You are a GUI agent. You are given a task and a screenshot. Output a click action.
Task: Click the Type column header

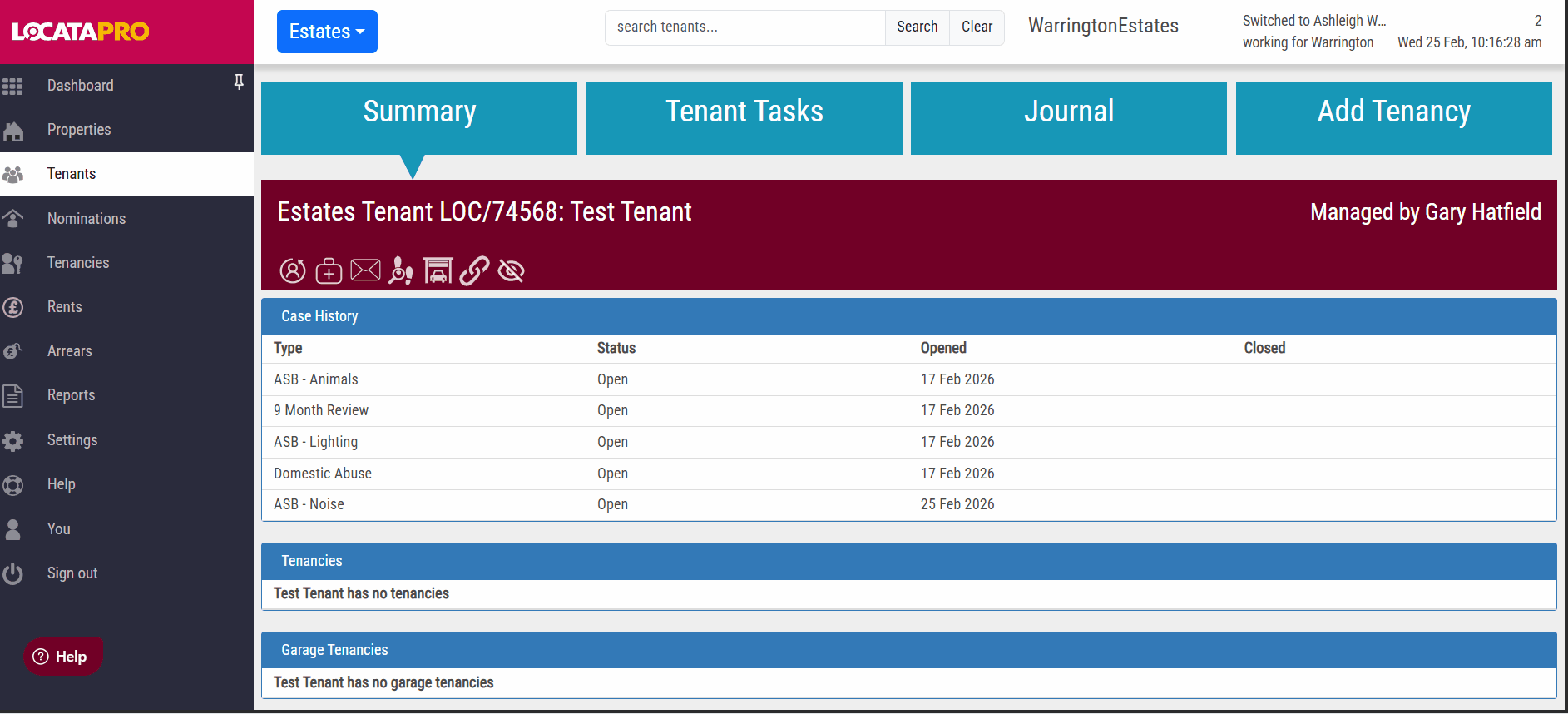click(x=288, y=348)
